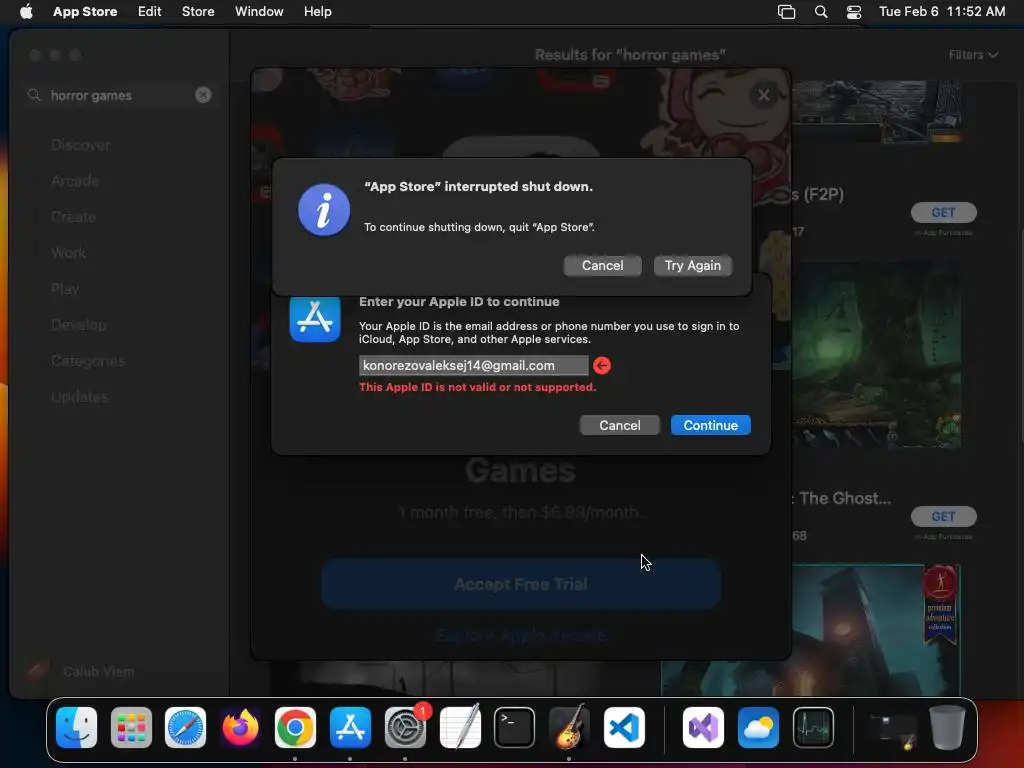The image size is (1024, 768).
Task: Open Launchpad from the Dock
Action: click(131, 728)
